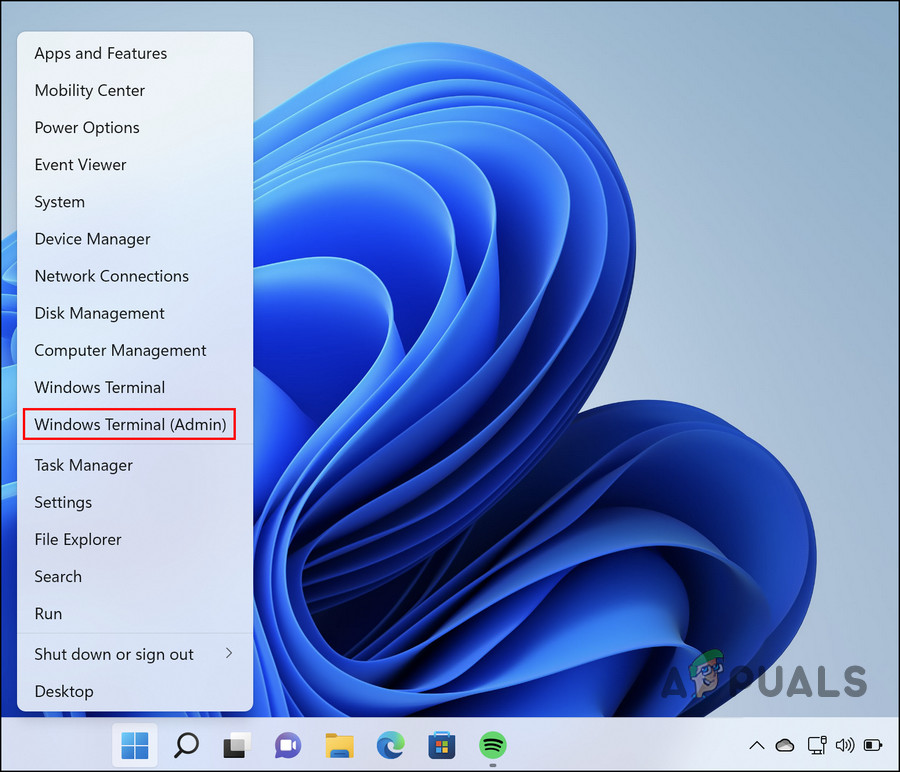Open Device Manager
The image size is (900, 772).
pos(92,239)
